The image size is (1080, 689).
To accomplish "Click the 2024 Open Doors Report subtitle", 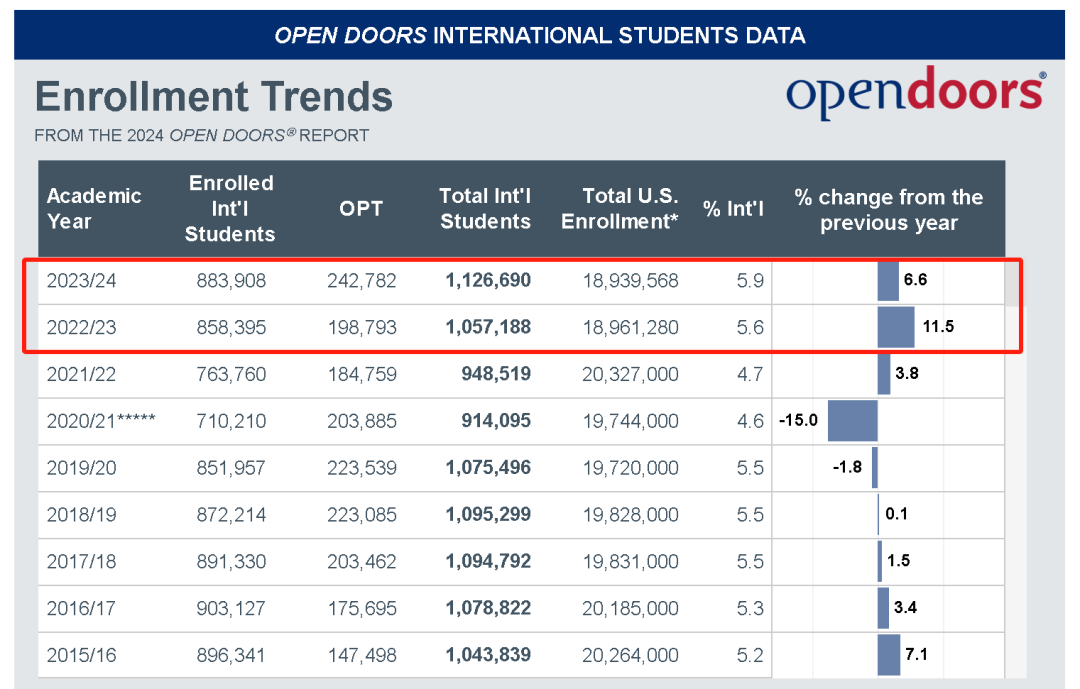I will coord(202,135).
